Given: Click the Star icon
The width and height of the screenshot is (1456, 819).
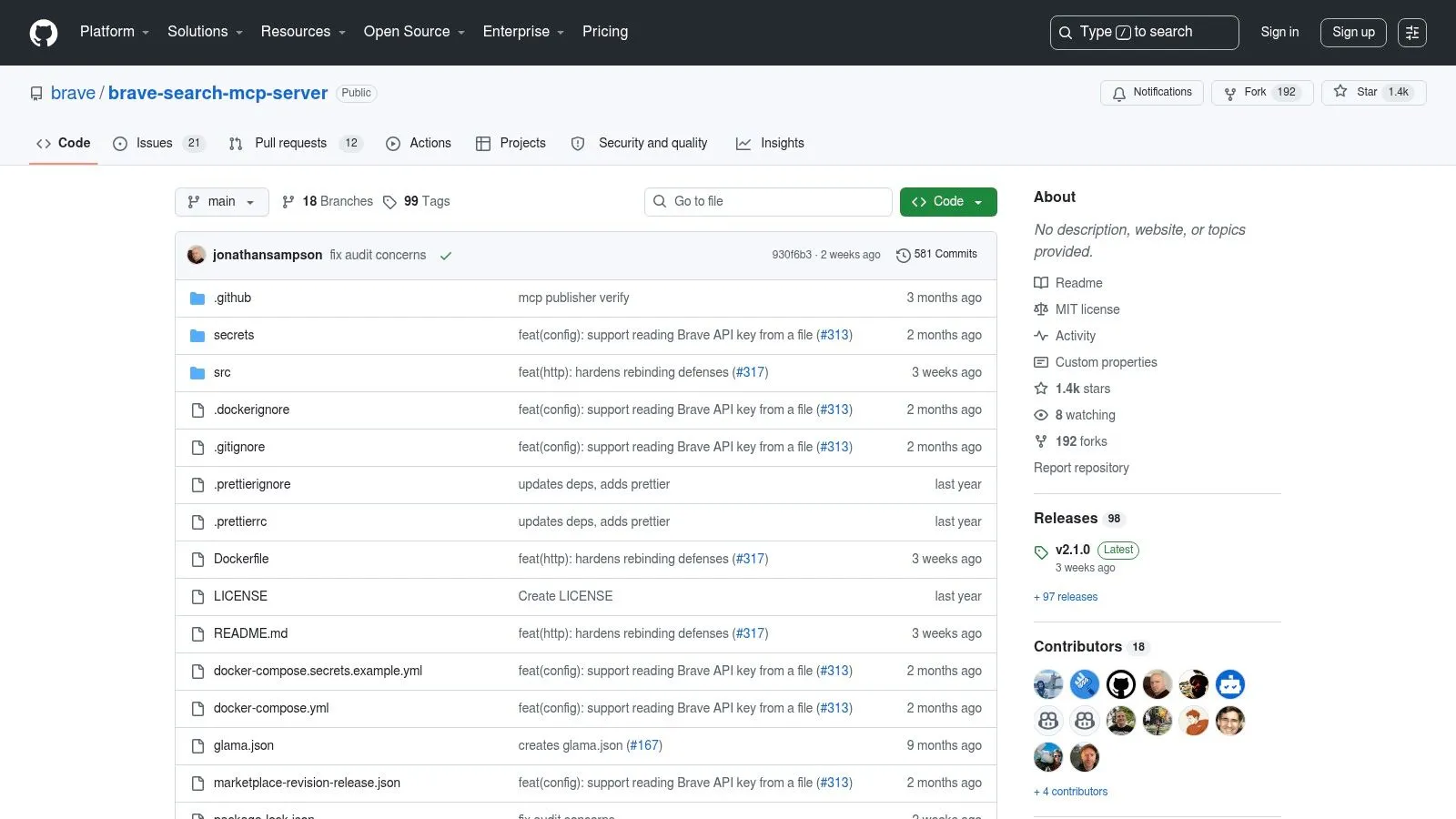Looking at the screenshot, I should pyautogui.click(x=1340, y=92).
